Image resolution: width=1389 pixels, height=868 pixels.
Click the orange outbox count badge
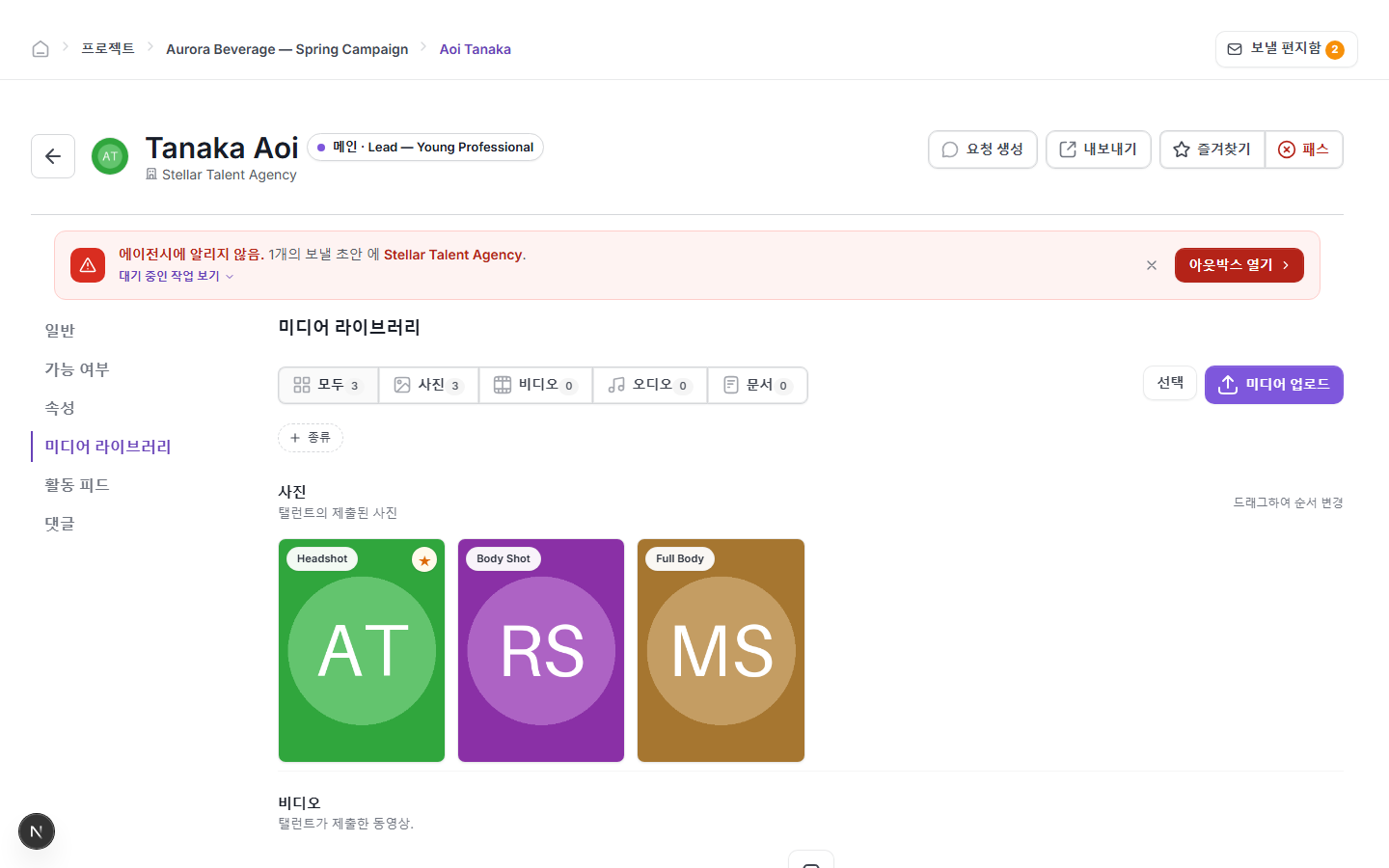pyautogui.click(x=1335, y=50)
